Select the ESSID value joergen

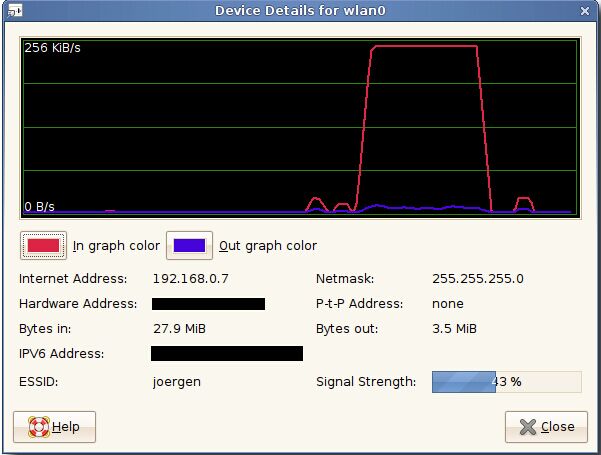pyautogui.click(x=177, y=382)
